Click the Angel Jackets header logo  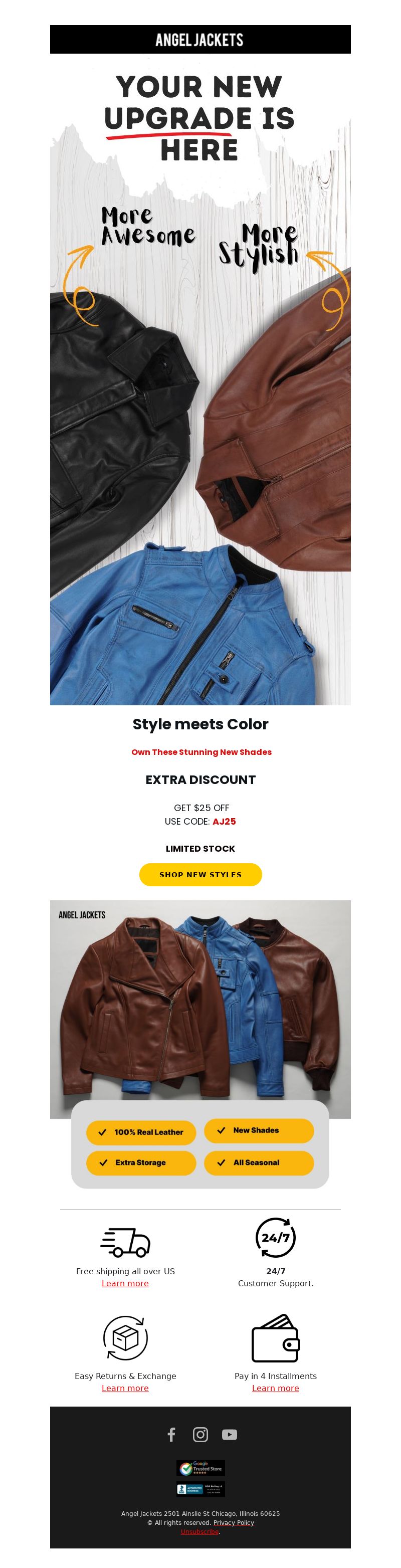tap(199, 40)
